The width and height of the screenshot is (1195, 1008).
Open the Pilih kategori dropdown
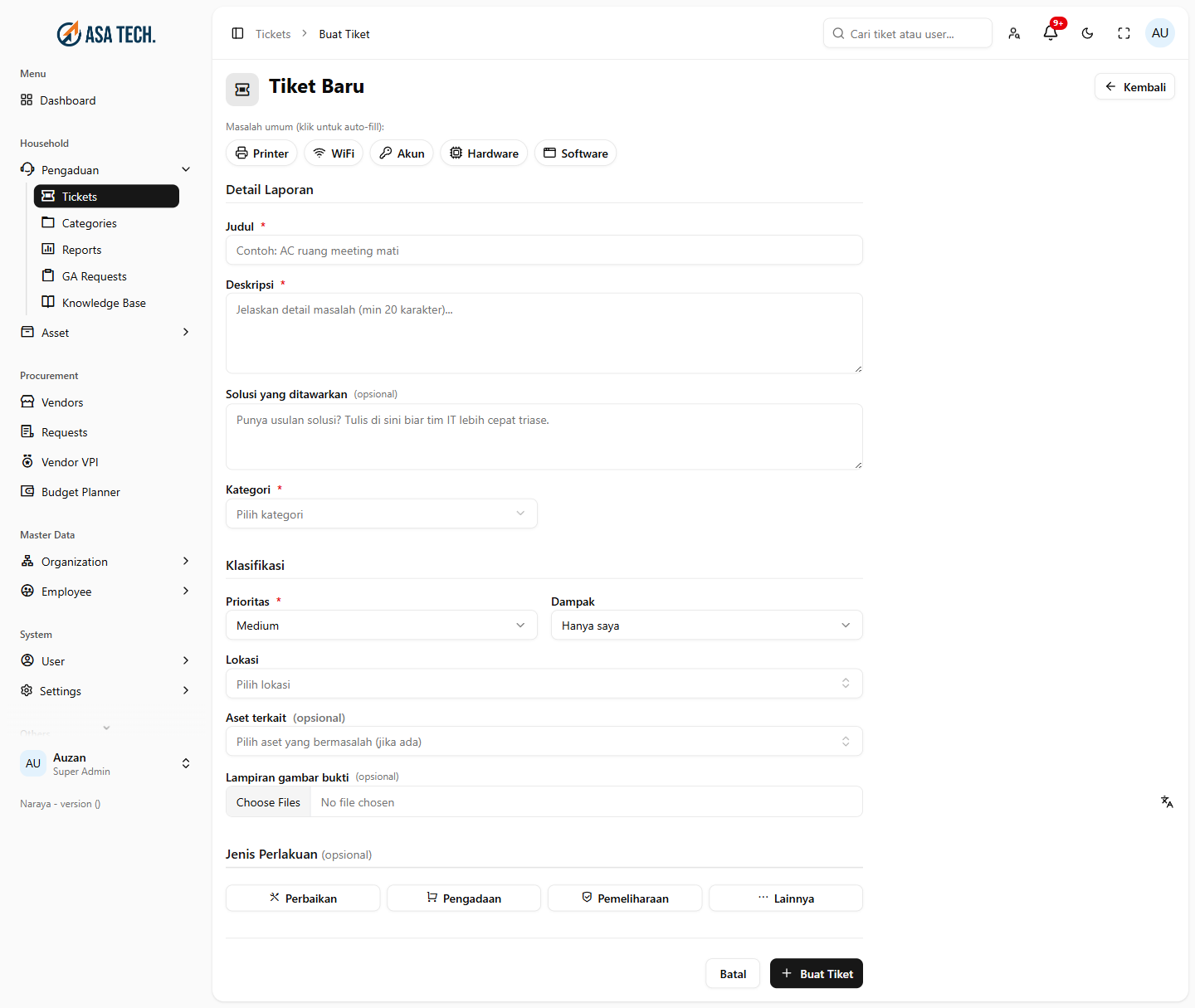tap(382, 514)
